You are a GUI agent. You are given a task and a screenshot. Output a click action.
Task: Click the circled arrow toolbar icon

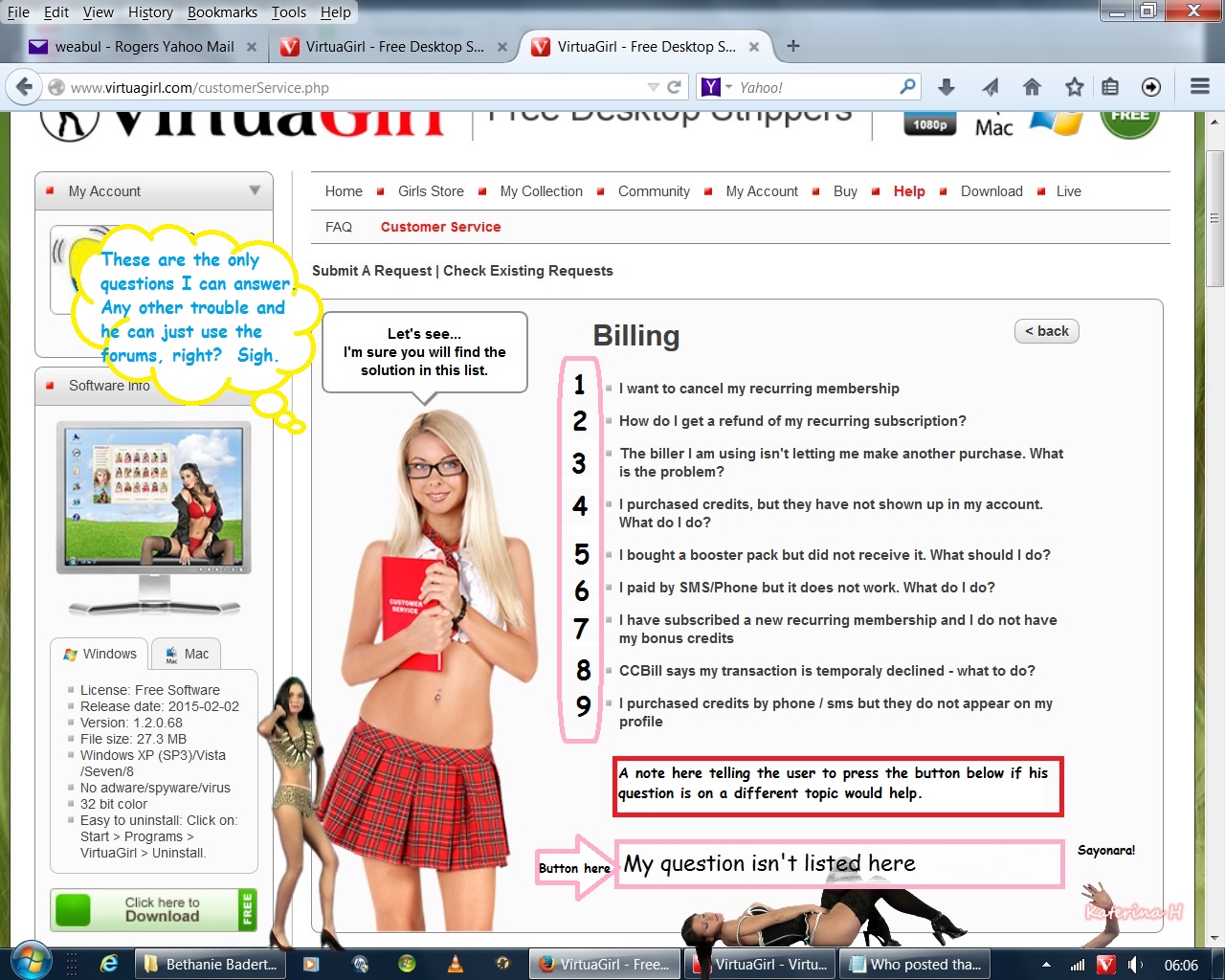(1151, 87)
